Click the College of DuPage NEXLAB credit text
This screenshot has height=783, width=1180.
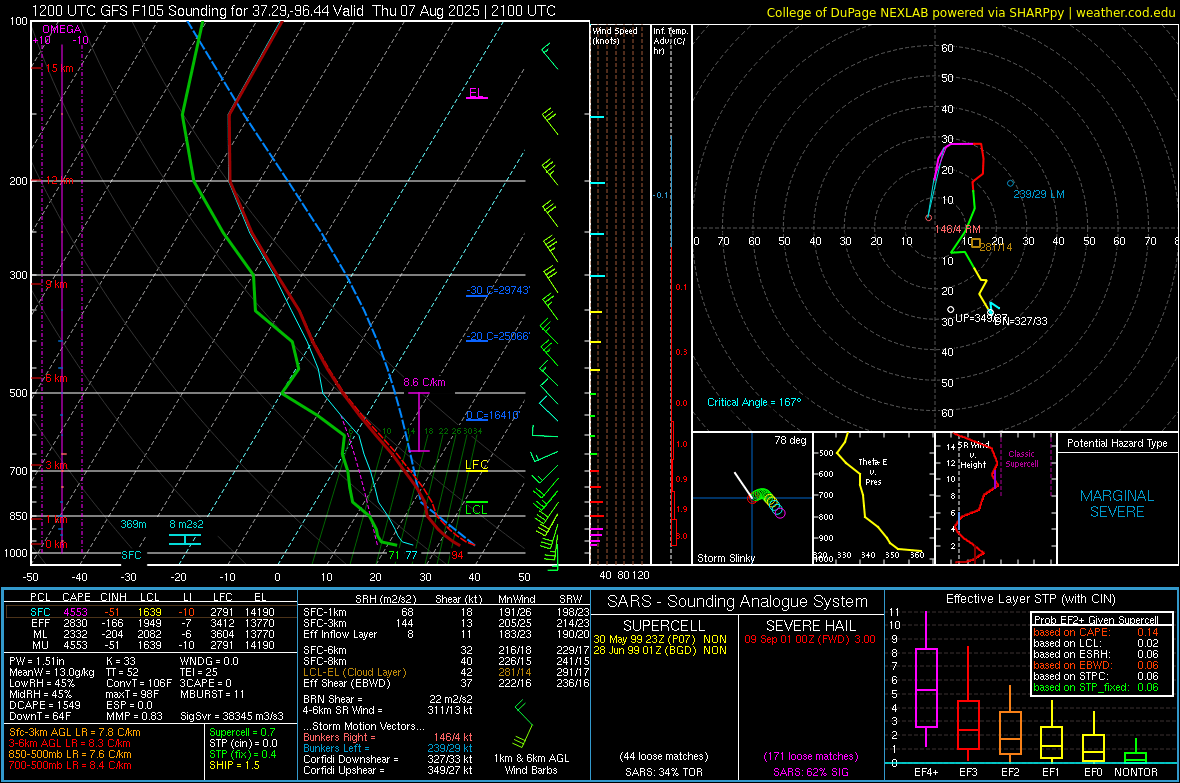point(970,12)
